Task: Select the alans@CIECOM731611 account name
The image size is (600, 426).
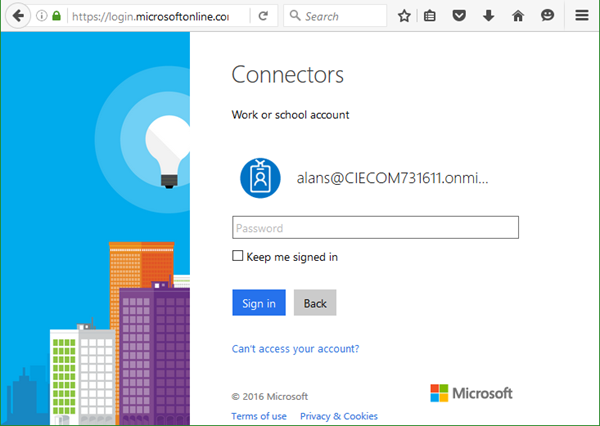Action: pyautogui.click(x=392, y=178)
